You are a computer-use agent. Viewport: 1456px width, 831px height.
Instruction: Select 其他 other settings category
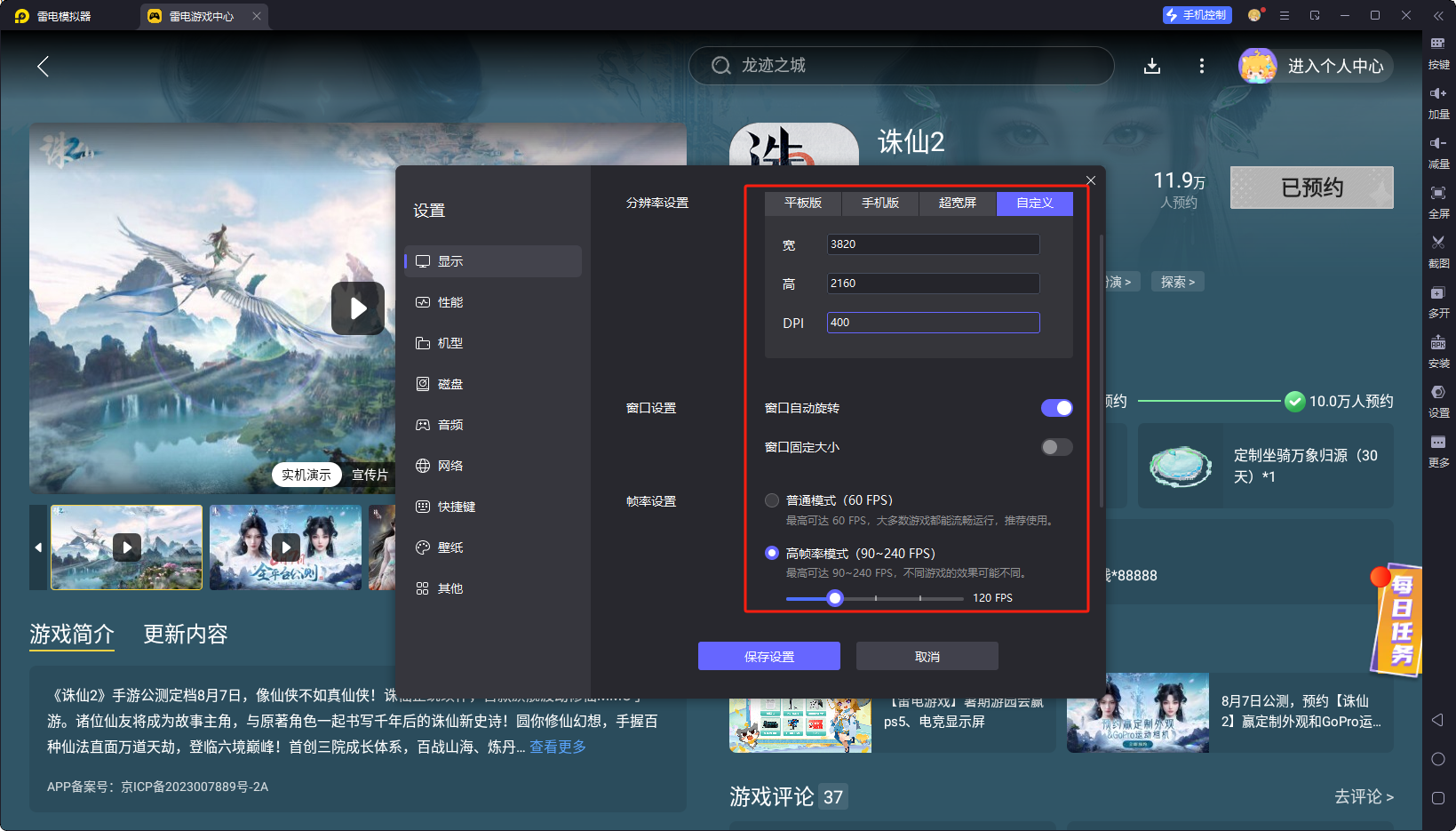coord(493,588)
